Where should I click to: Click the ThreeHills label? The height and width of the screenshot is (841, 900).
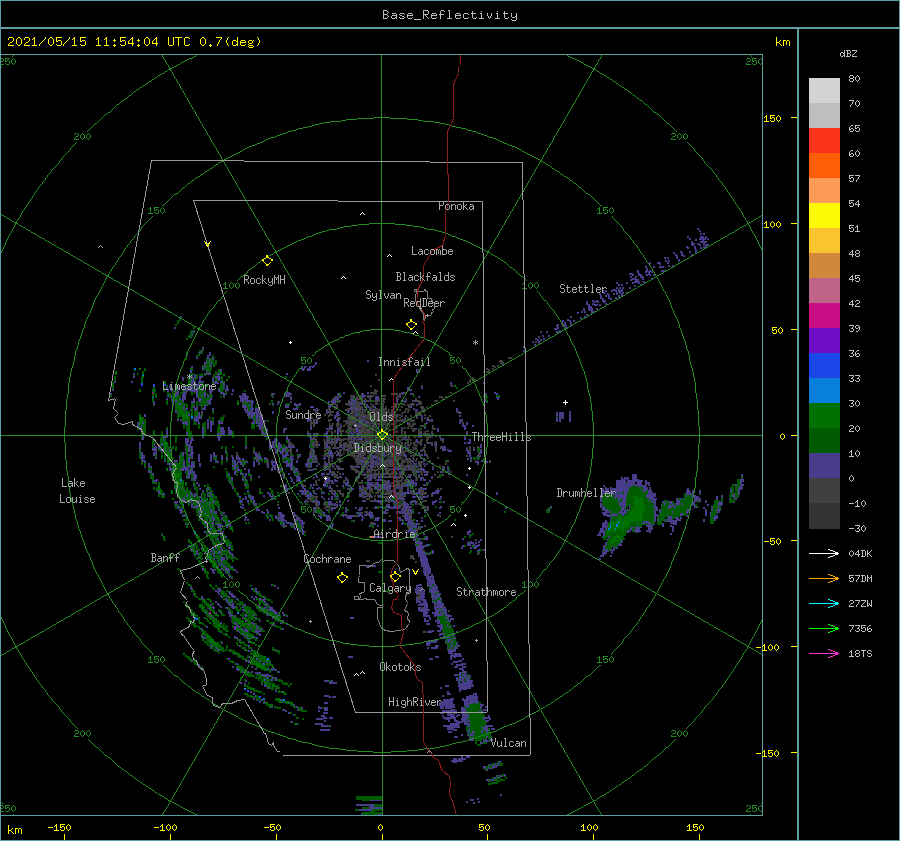coord(501,437)
